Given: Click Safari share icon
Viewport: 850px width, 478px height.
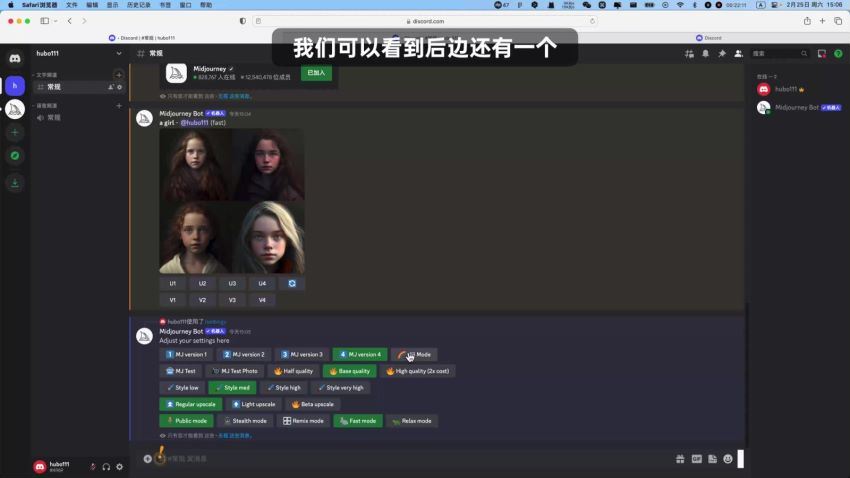Looking at the screenshot, I should (807, 21).
